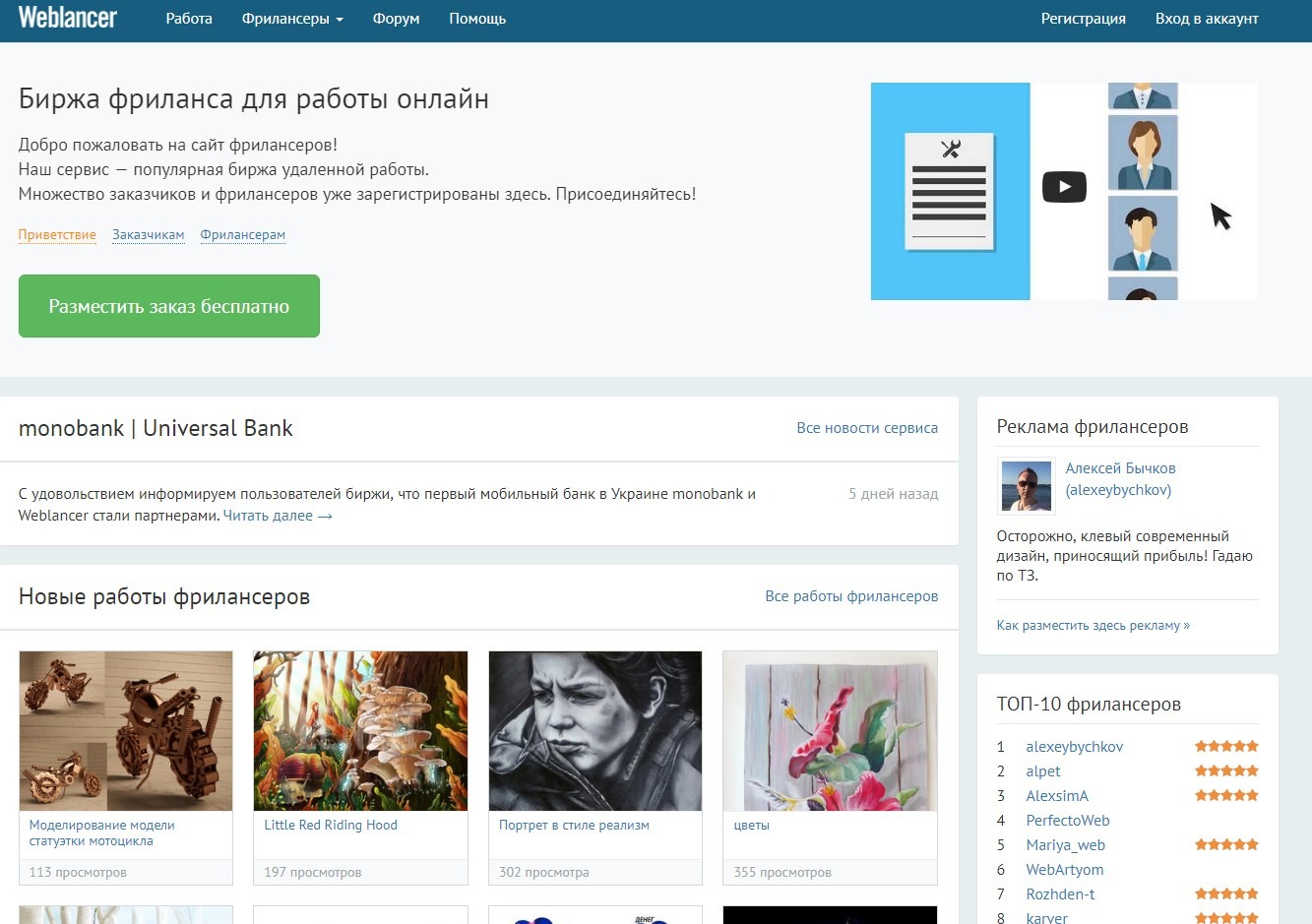Select the Фрилансерам tab
This screenshot has height=924, width=1312.
242,234
